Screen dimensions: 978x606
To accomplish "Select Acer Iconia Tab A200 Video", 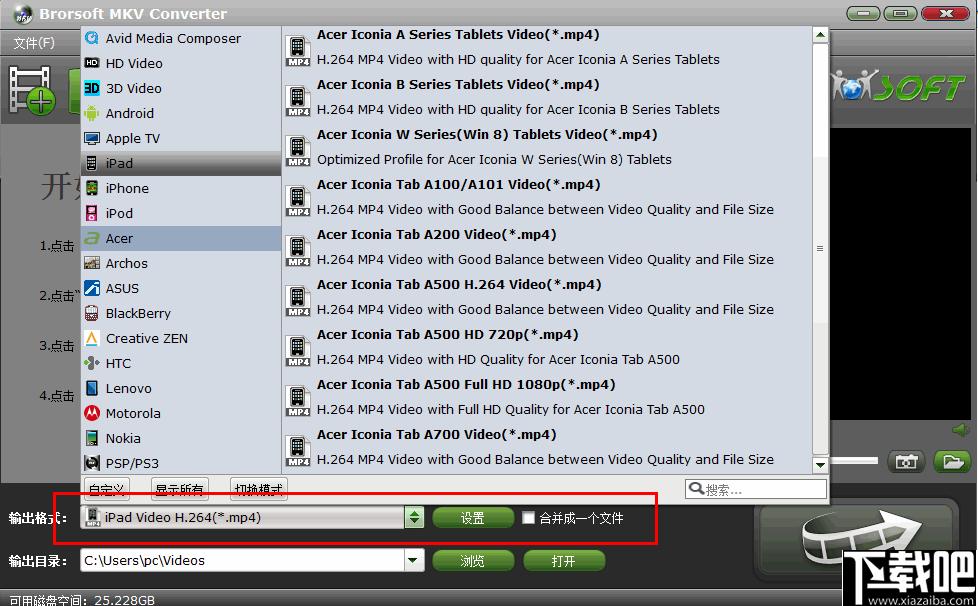I will click(x=548, y=248).
